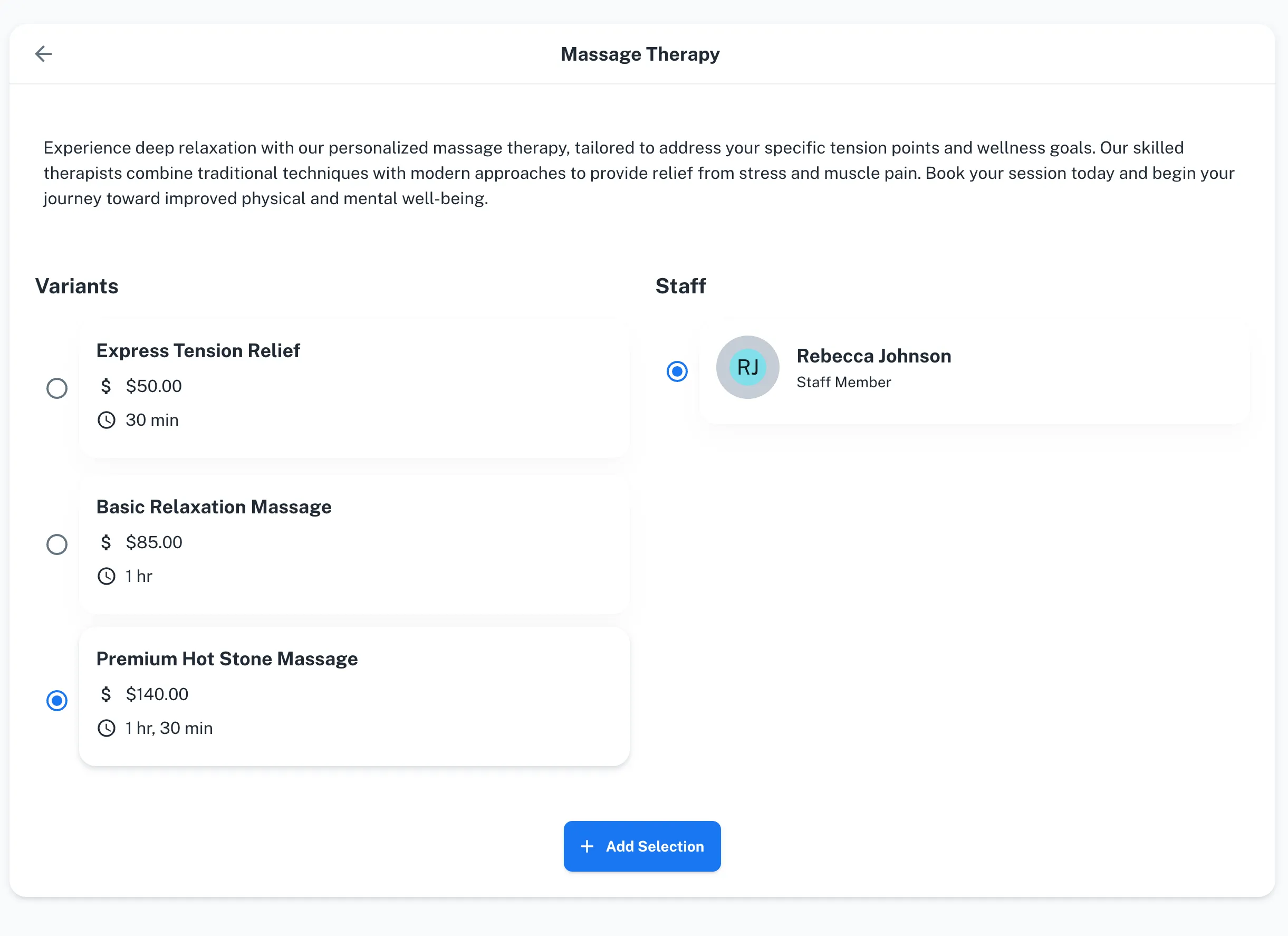Click the dollar icon beside $50.00
Viewport: 1288px width, 936px height.
[x=106, y=387]
